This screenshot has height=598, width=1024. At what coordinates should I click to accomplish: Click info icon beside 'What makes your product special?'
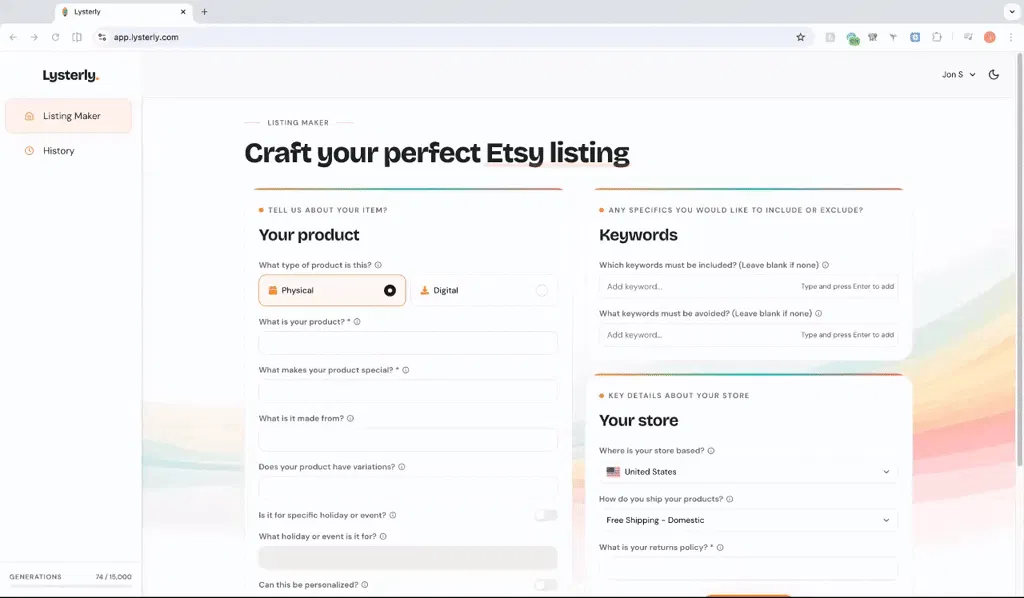[406, 370]
